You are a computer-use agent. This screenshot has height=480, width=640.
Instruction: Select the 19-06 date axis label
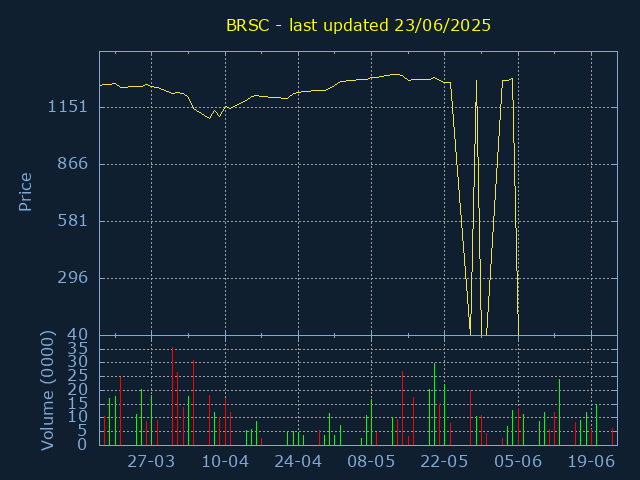(591, 462)
